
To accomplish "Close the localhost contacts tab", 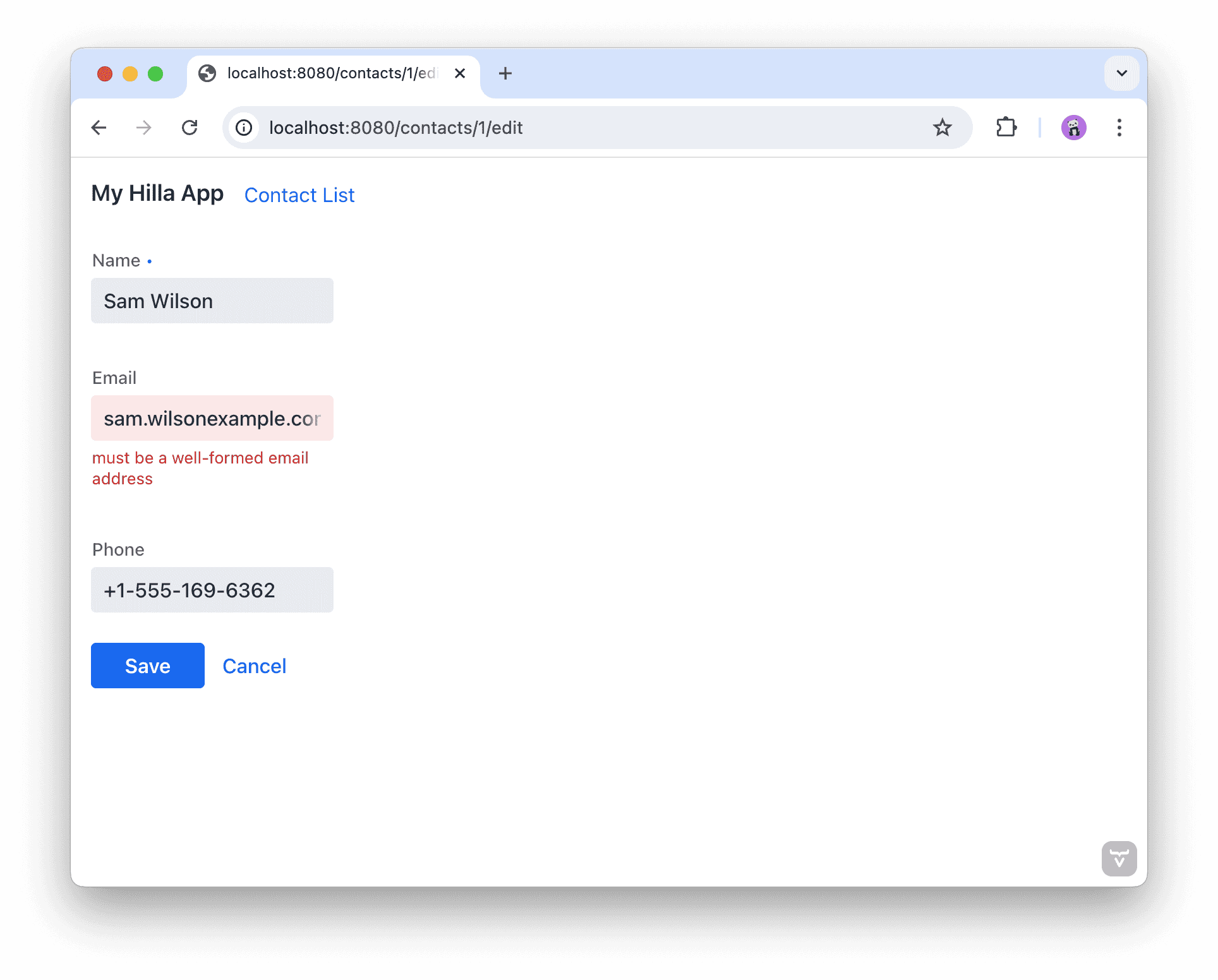I will (460, 73).
